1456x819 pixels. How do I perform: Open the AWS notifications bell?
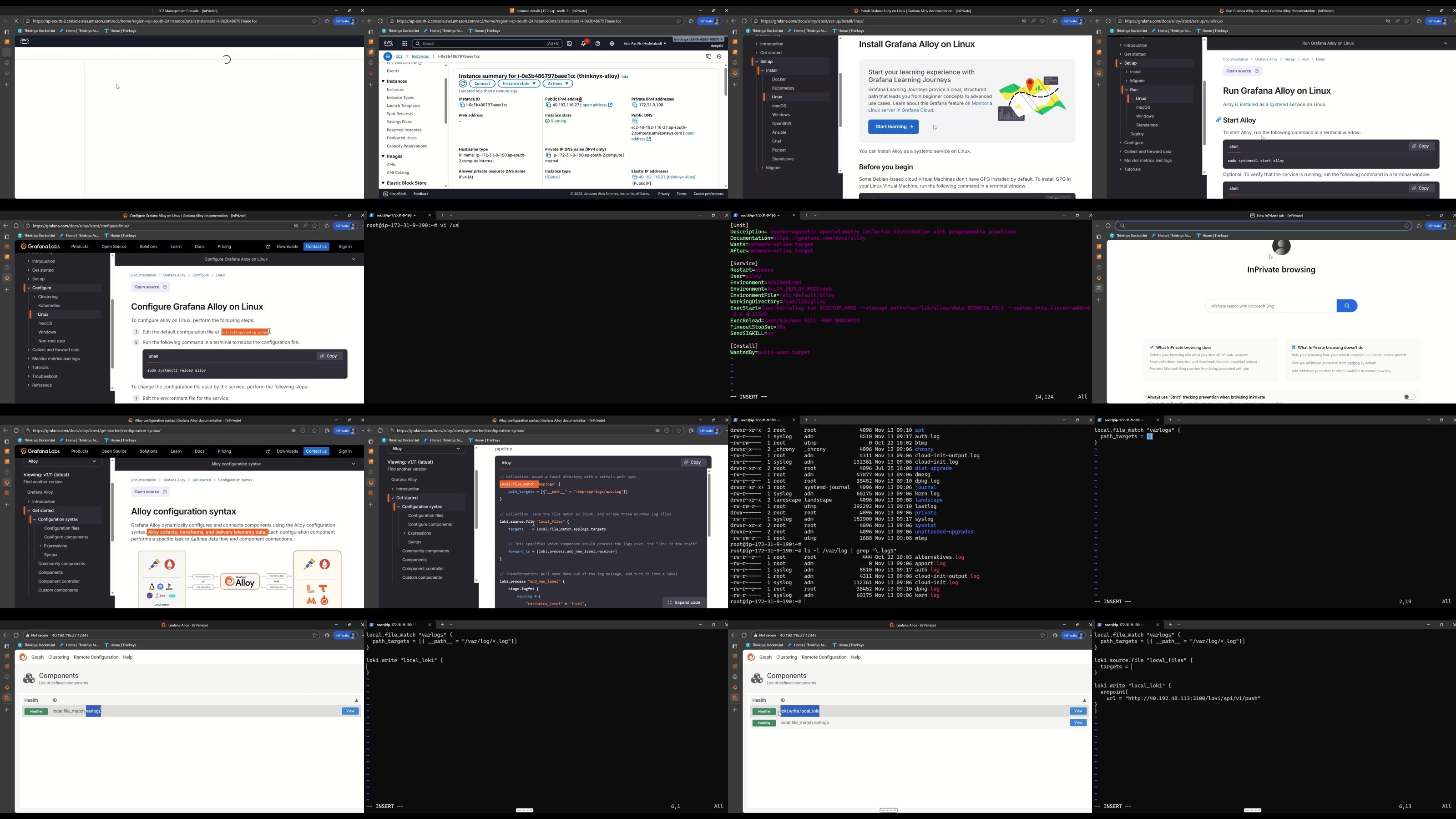pyautogui.click(x=584, y=44)
